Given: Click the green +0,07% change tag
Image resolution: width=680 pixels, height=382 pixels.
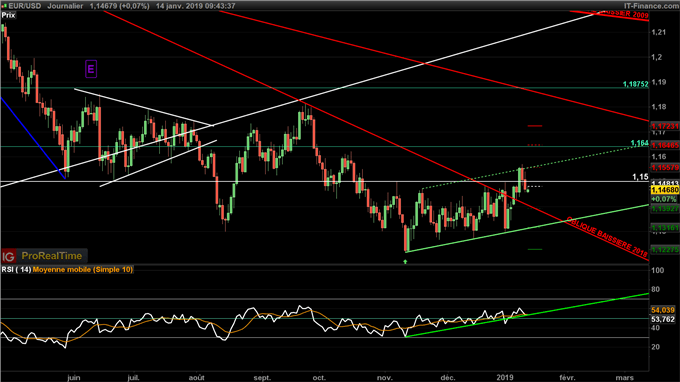Looking at the screenshot, I should coord(665,199).
